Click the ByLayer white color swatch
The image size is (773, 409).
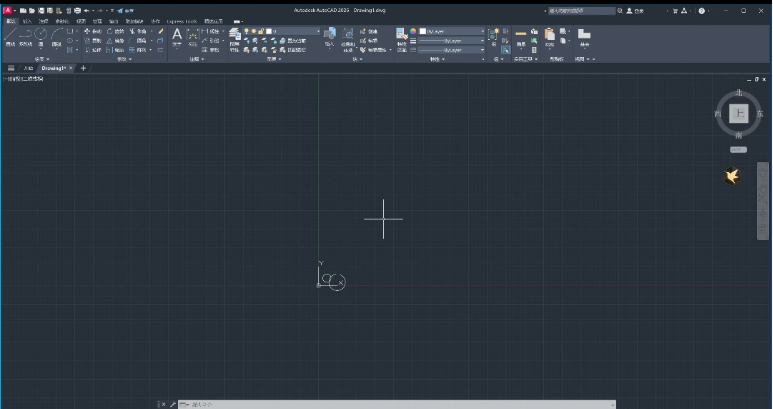pos(422,31)
